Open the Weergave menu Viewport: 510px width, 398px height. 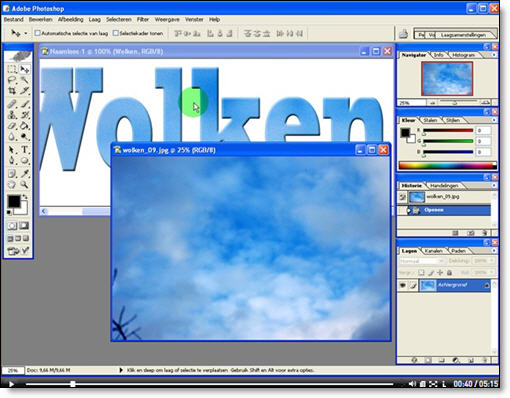coord(167,19)
